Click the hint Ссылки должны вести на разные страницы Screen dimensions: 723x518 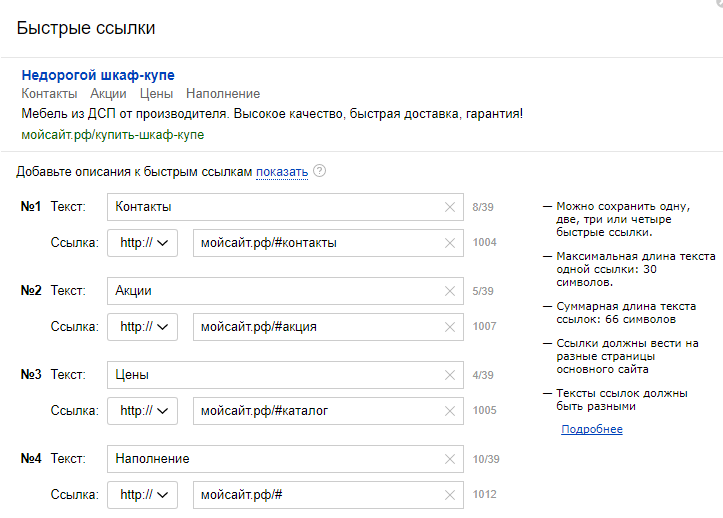point(627,356)
